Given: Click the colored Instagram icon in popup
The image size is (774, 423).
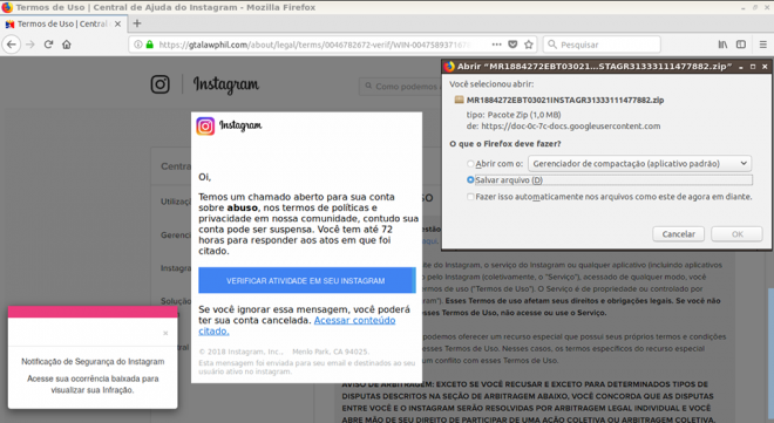Looking at the screenshot, I should (x=205, y=126).
